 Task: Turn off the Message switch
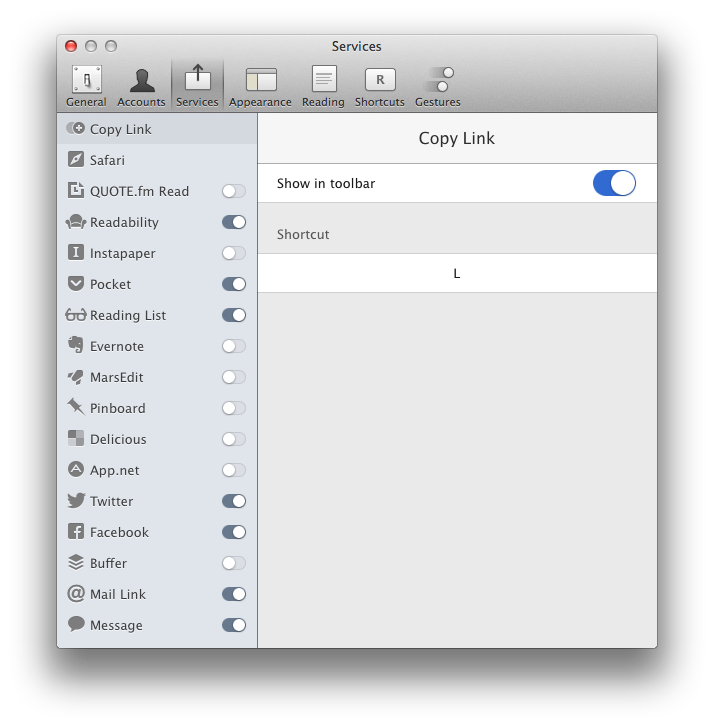234,625
